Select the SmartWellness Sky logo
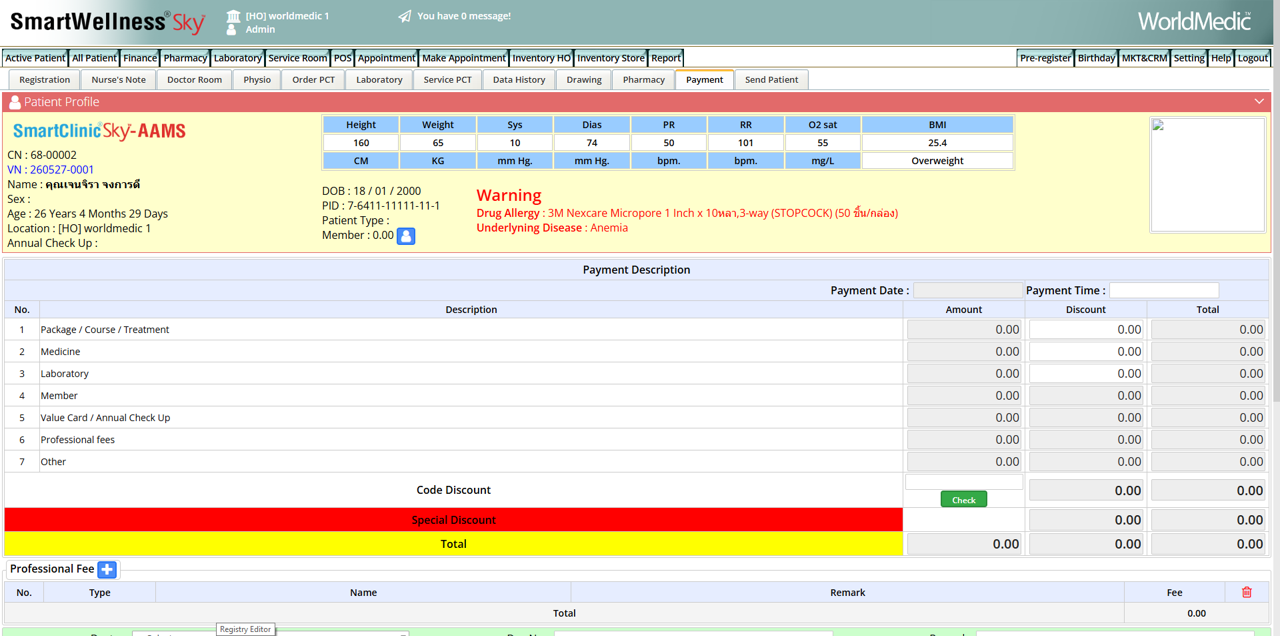Image resolution: width=1280 pixels, height=636 pixels. tap(108, 21)
